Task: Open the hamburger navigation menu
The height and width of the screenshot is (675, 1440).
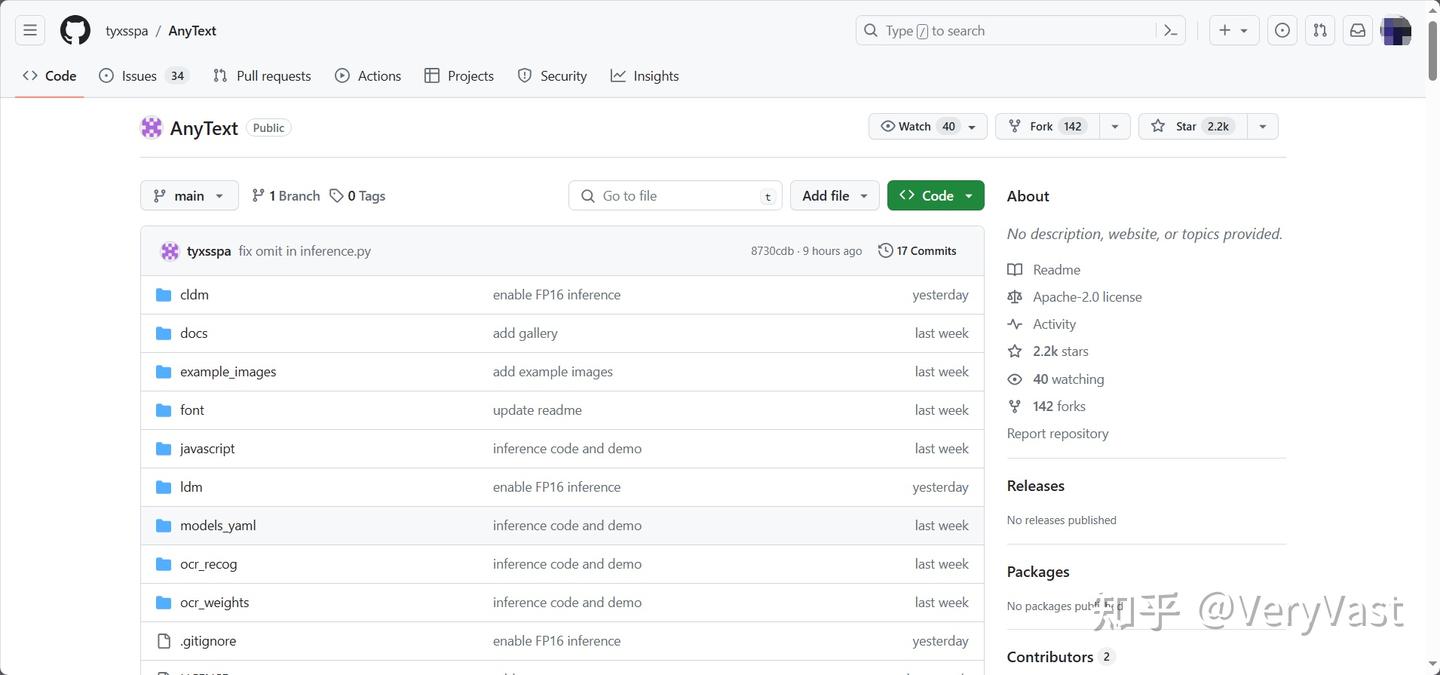Action: point(30,31)
